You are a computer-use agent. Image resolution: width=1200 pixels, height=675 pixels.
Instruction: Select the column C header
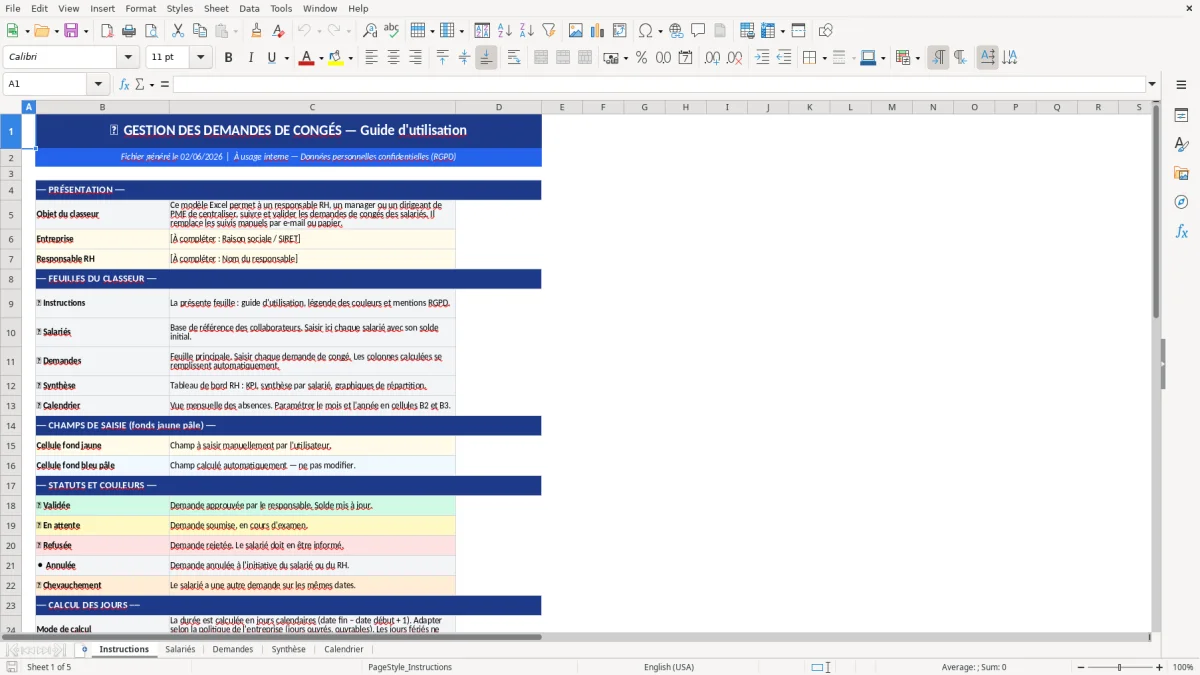pos(312,107)
